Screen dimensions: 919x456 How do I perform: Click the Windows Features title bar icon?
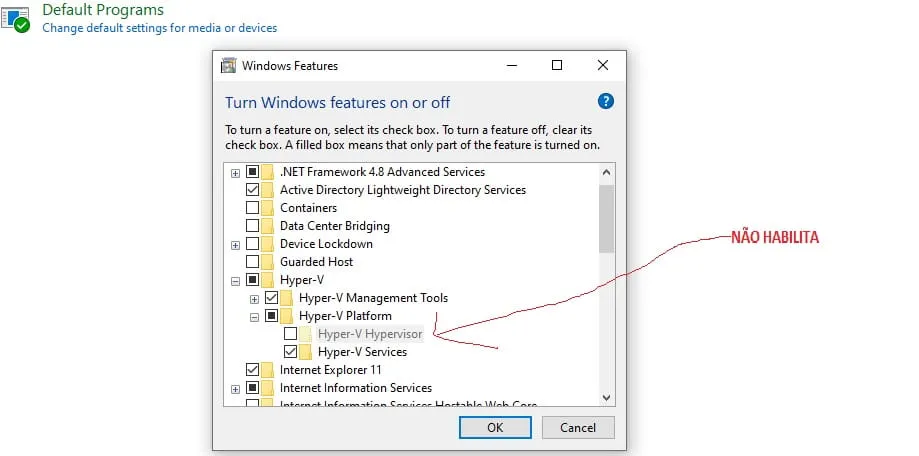tap(229, 66)
